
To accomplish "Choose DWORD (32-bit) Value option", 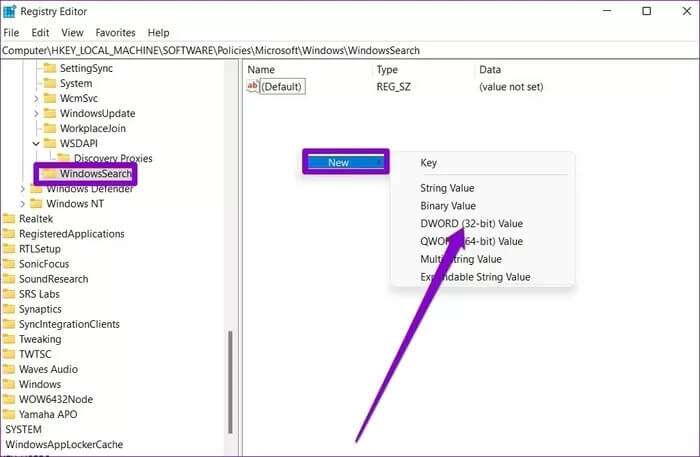I will tap(471, 224).
